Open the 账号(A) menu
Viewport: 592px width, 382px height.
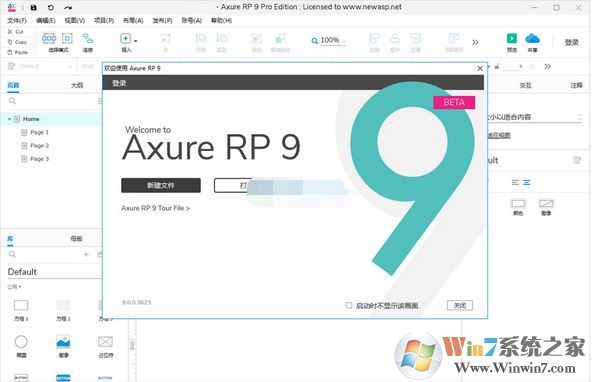click(x=192, y=20)
